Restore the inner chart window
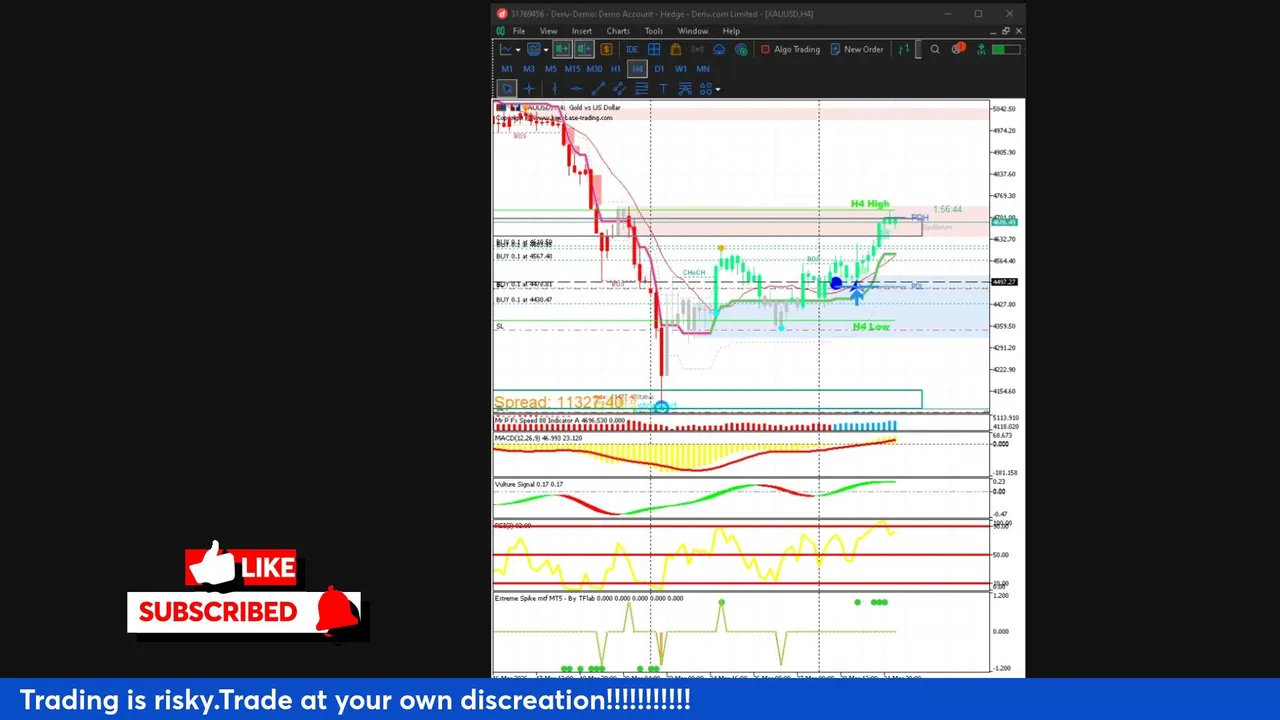1280x720 pixels. pyautogui.click(x=1006, y=31)
